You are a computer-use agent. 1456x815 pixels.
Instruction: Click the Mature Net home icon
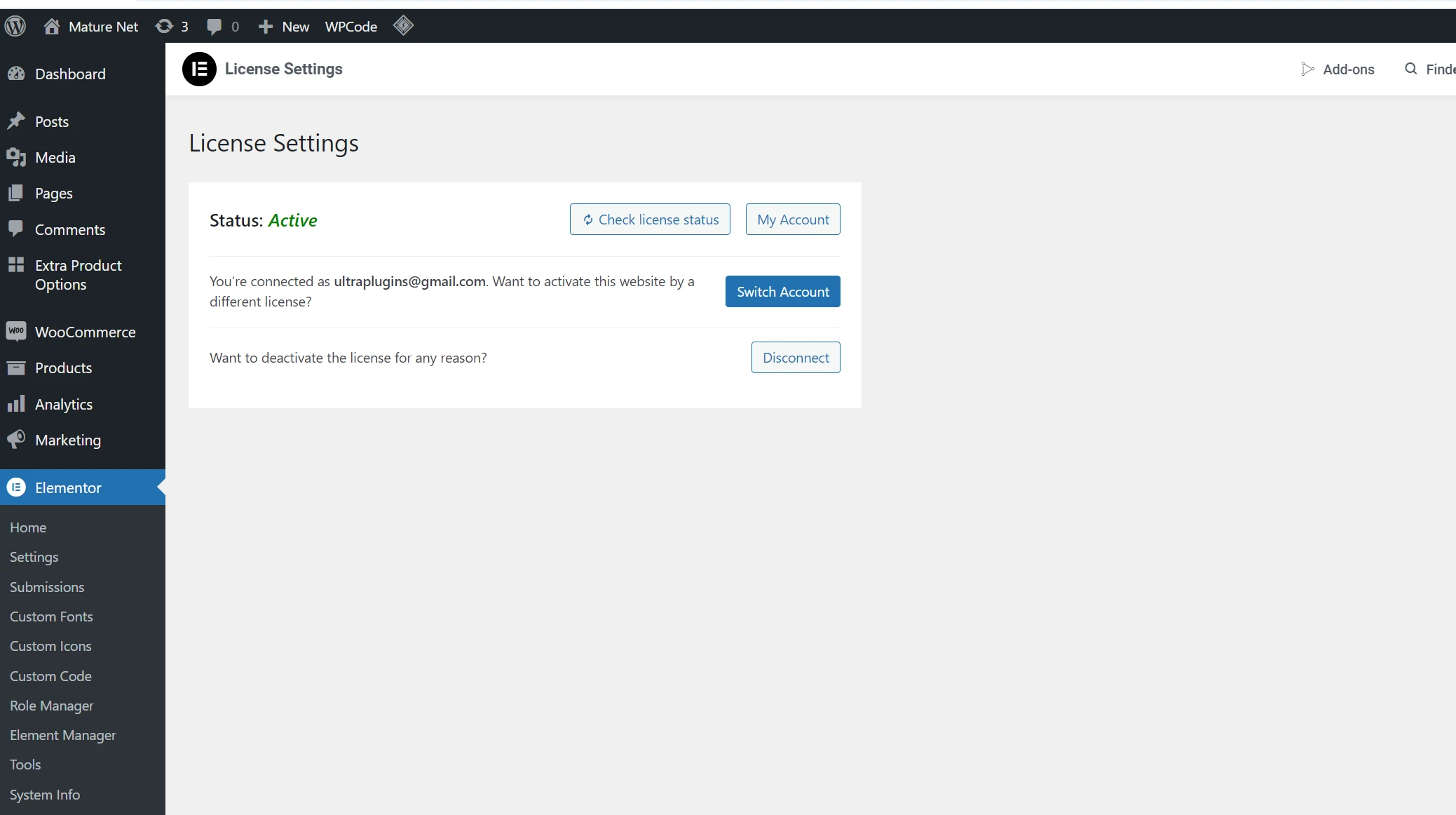pyautogui.click(x=52, y=27)
